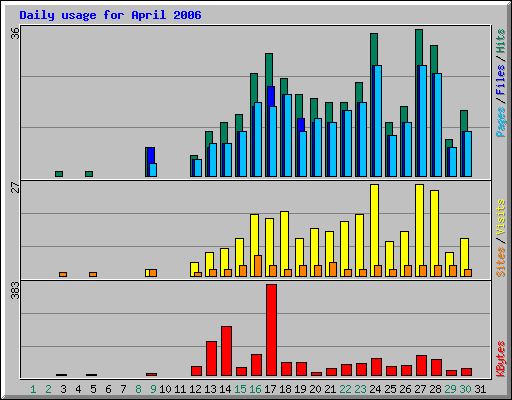This screenshot has height=400, width=512.
Task: Select day "17" on the x-axis
Action: (270, 389)
